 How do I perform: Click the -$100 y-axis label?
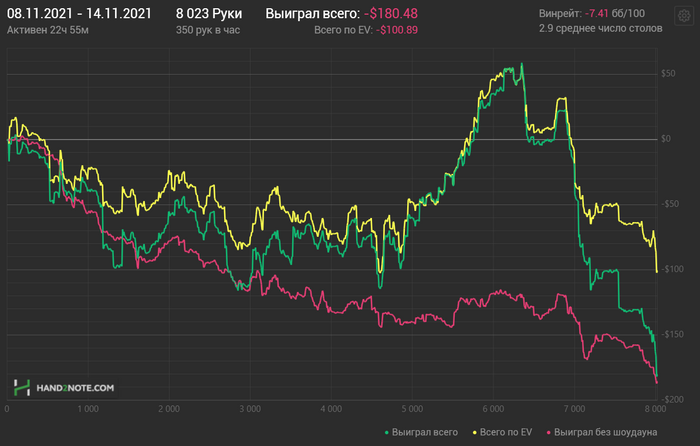click(672, 269)
